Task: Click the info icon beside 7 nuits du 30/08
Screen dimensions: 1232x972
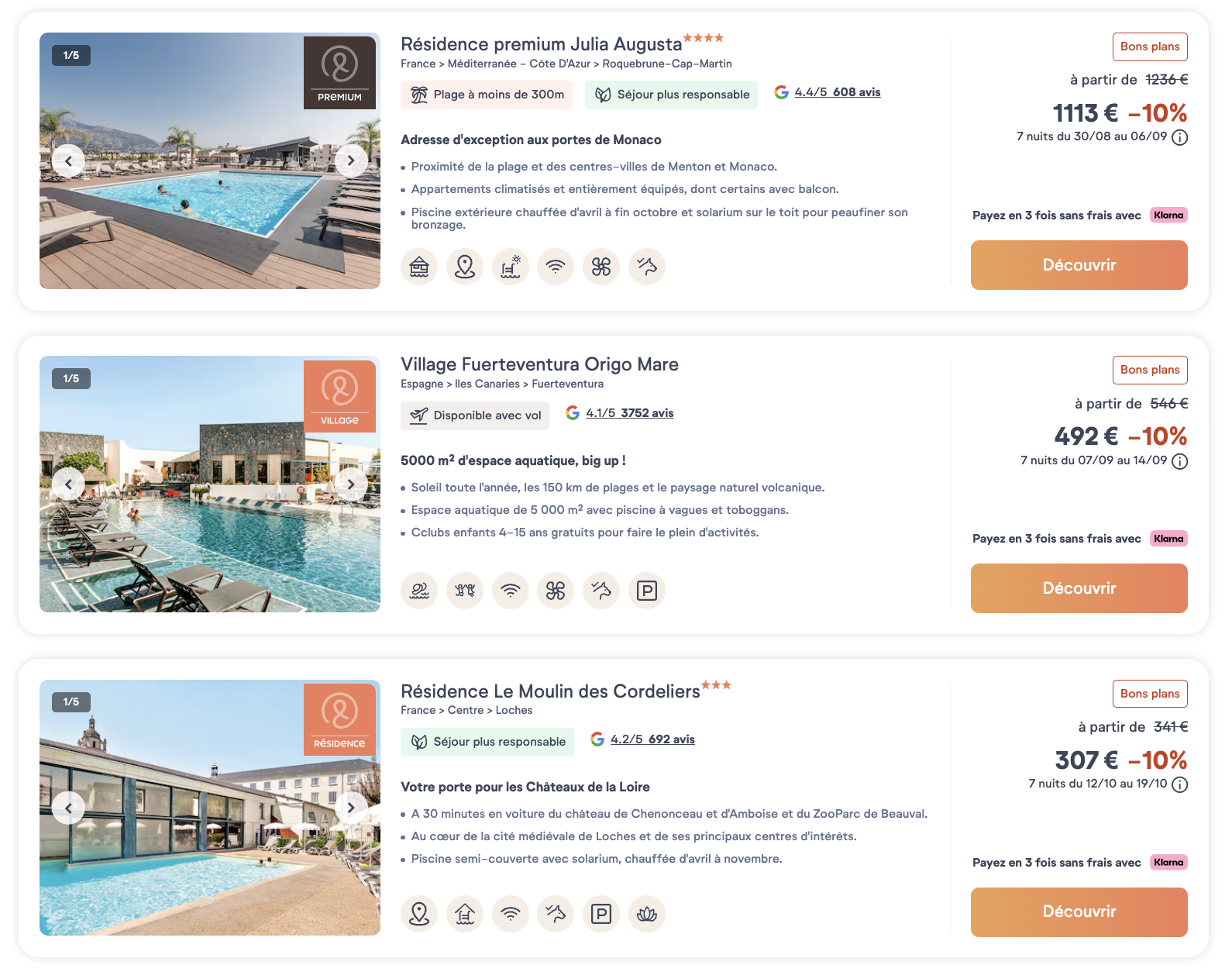Action: pos(1180,137)
